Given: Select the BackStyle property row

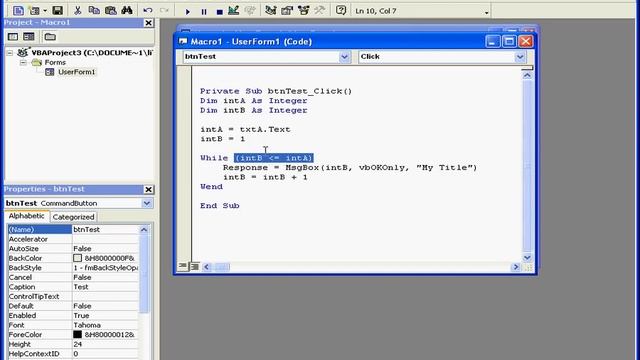Looking at the screenshot, I should (73, 268).
